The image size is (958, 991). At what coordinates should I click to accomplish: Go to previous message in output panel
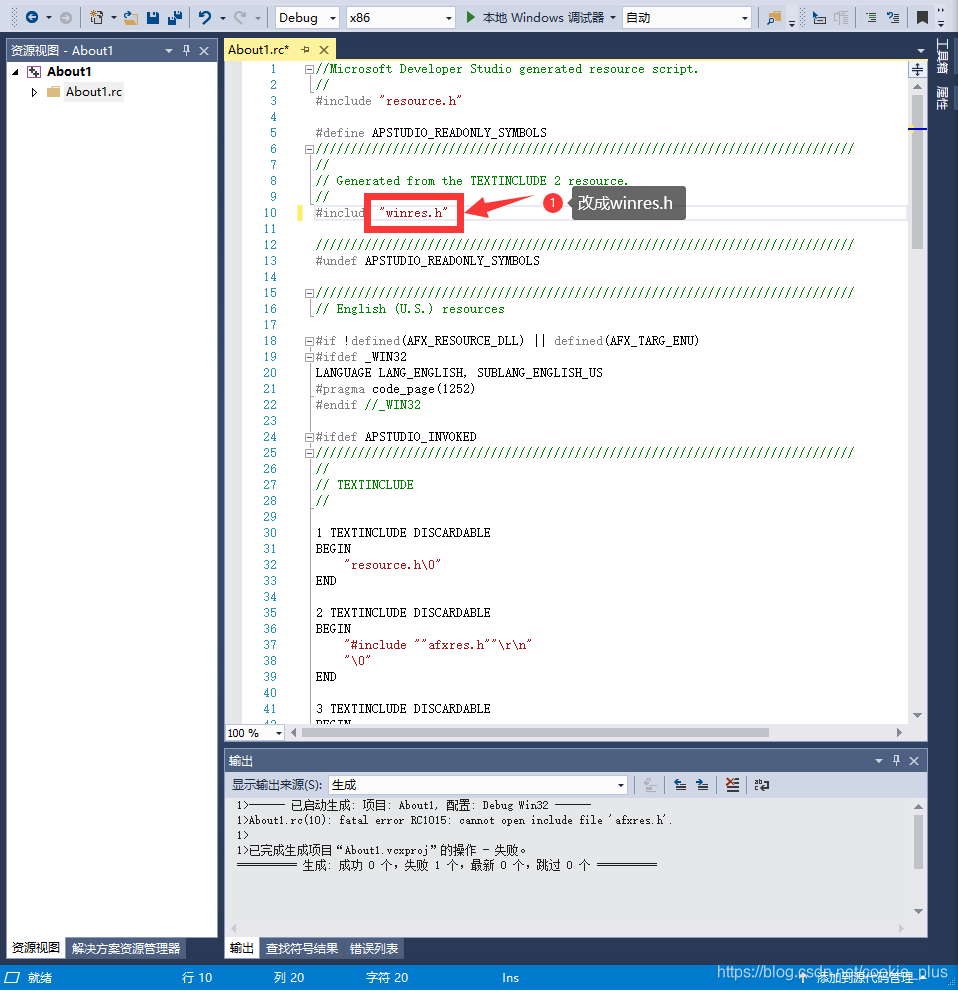[x=680, y=785]
